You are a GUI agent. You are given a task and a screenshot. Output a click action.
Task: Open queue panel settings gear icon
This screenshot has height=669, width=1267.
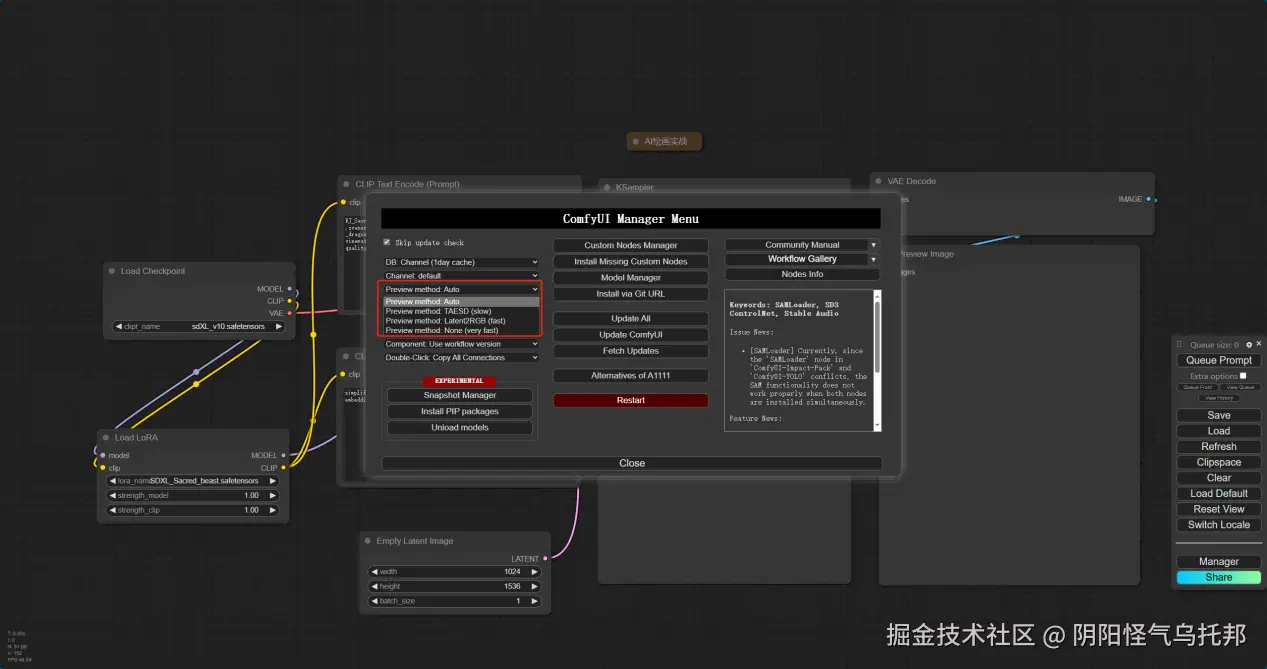(x=1249, y=344)
